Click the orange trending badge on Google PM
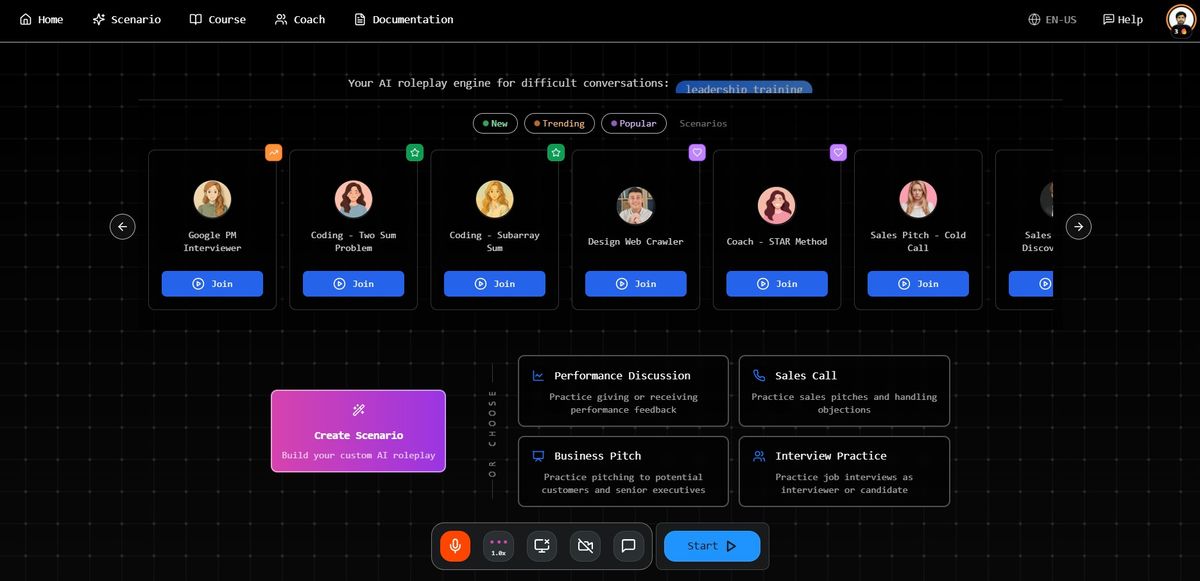 pos(274,153)
